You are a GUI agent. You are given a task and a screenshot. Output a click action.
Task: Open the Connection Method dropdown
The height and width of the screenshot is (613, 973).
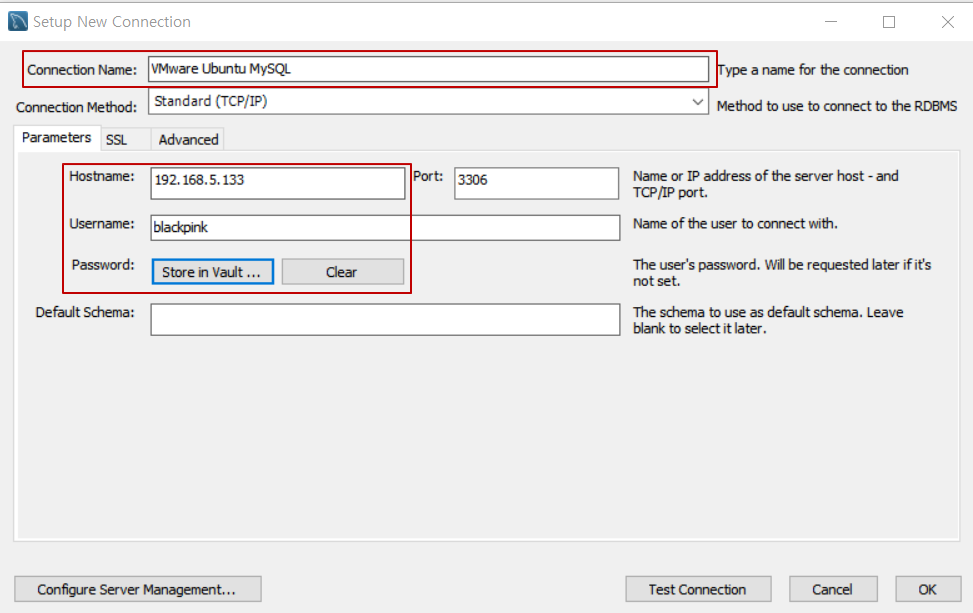(x=428, y=101)
